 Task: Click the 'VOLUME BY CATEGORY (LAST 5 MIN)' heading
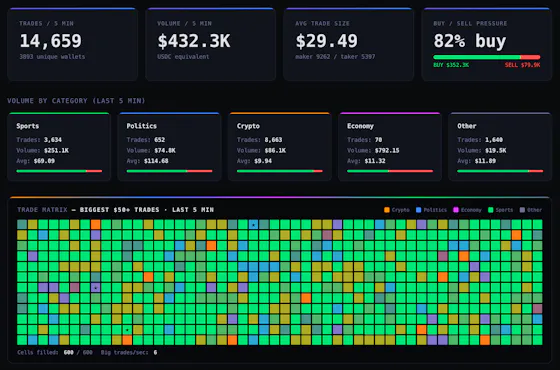[x=76, y=101]
